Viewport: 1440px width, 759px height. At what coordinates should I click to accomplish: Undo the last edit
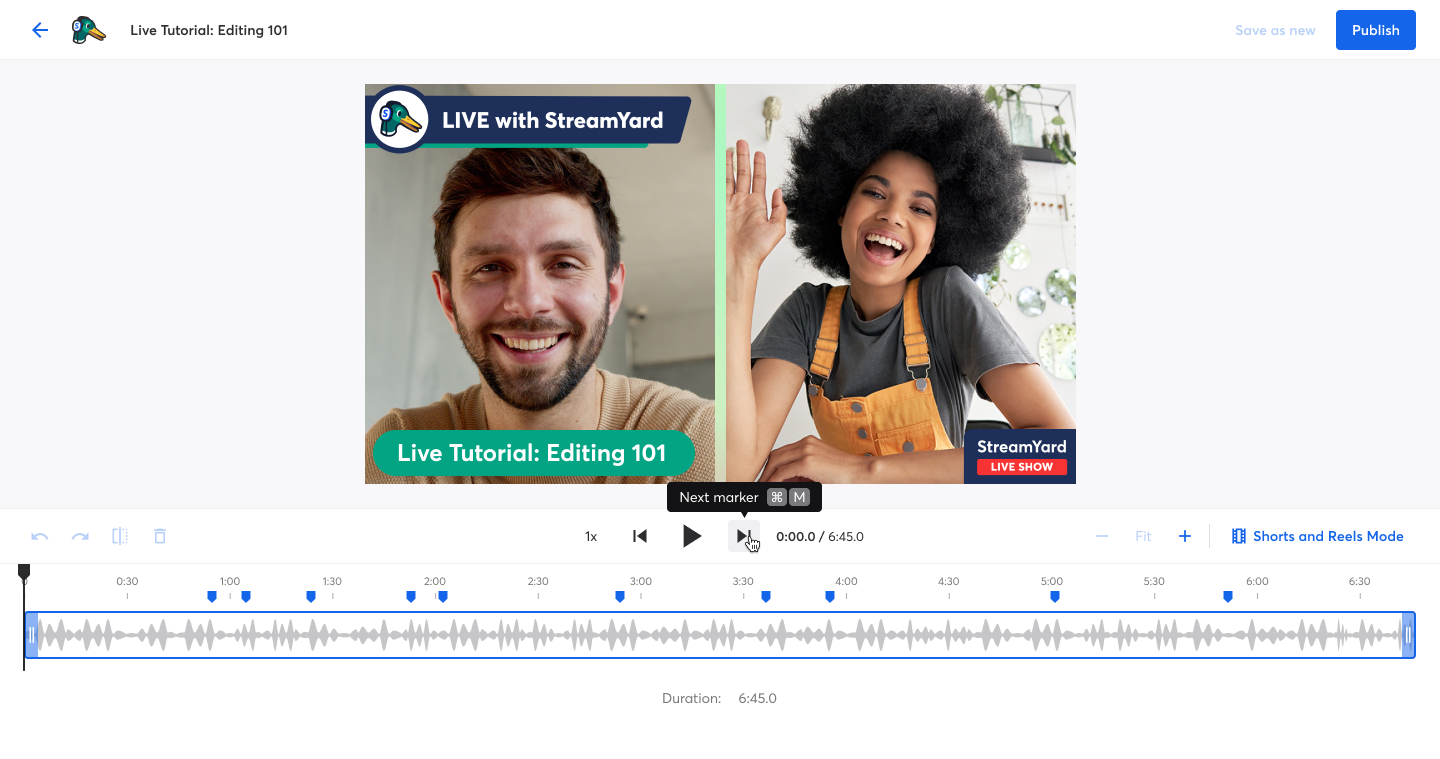40,537
